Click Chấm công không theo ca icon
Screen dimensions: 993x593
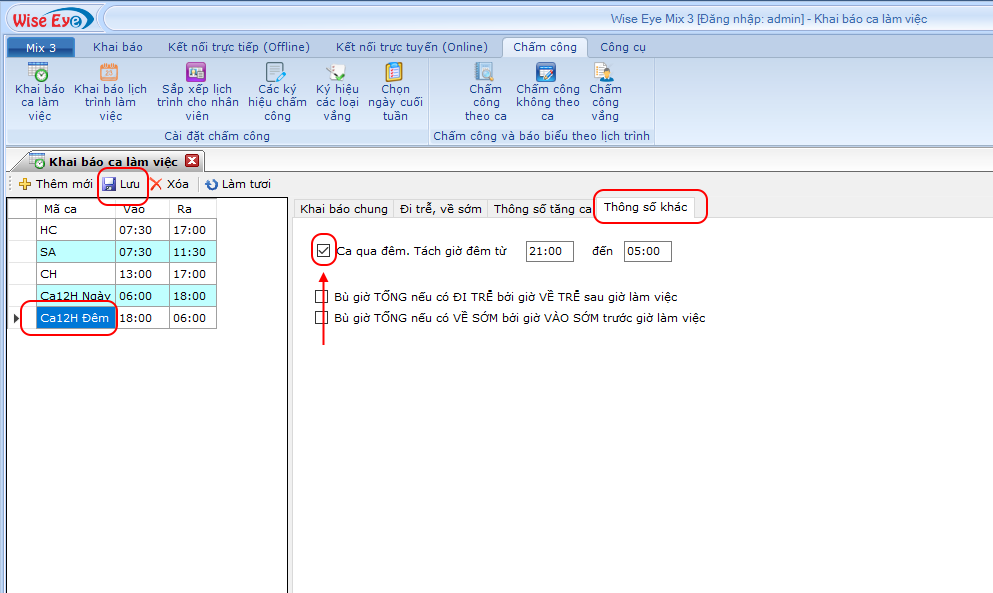tap(547, 73)
